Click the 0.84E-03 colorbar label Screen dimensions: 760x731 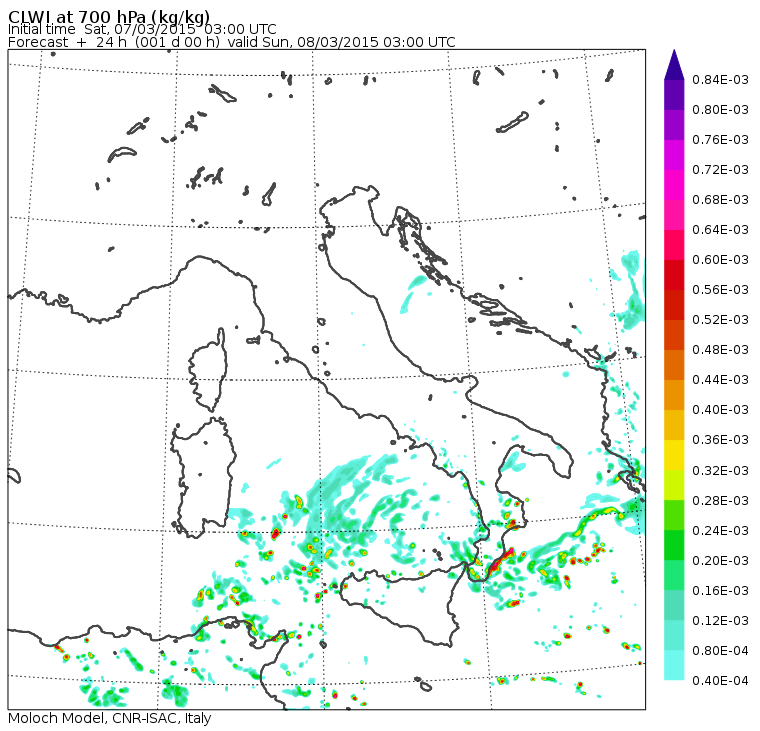720,79
